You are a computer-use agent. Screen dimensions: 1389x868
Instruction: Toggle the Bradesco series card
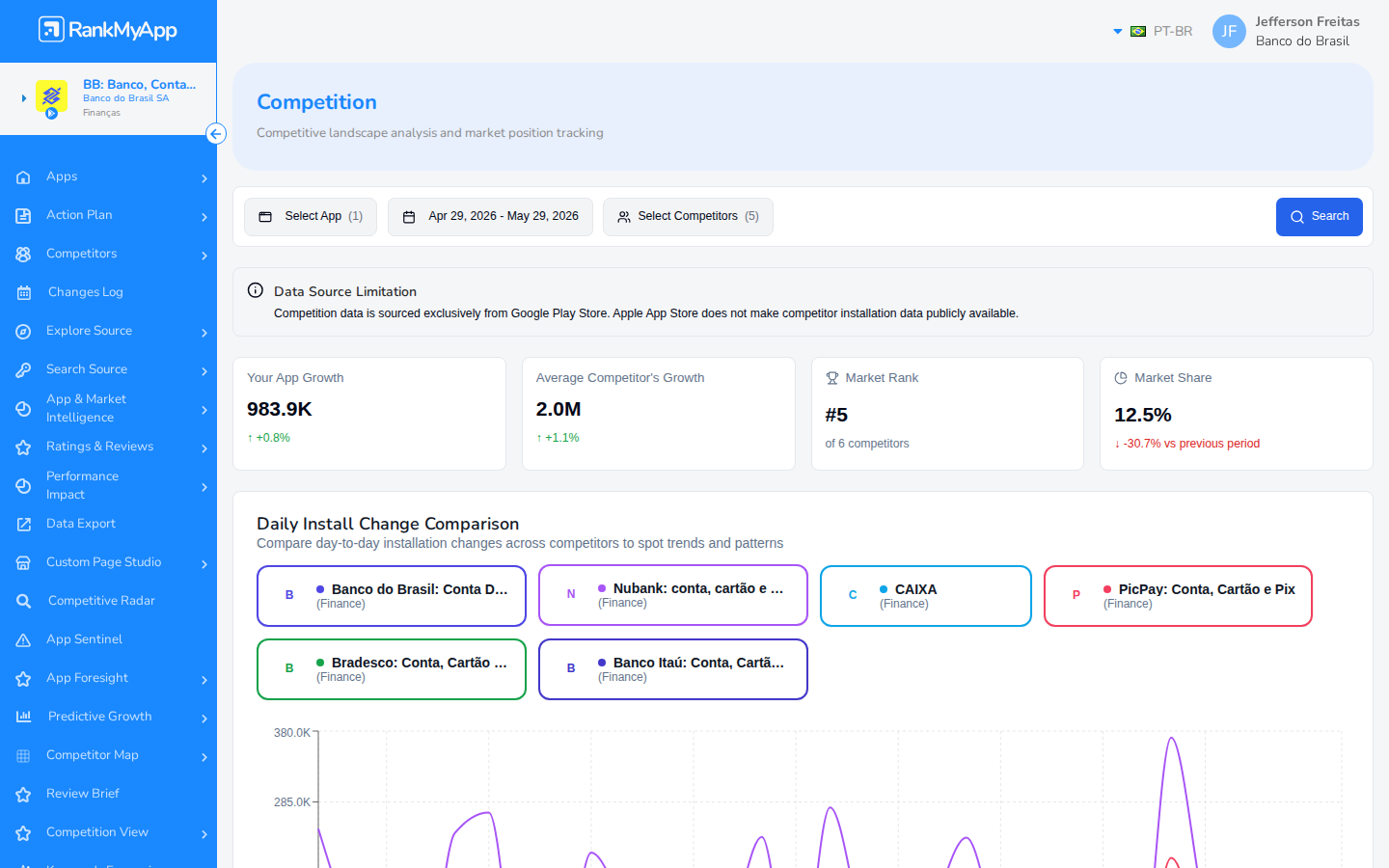tap(392, 669)
